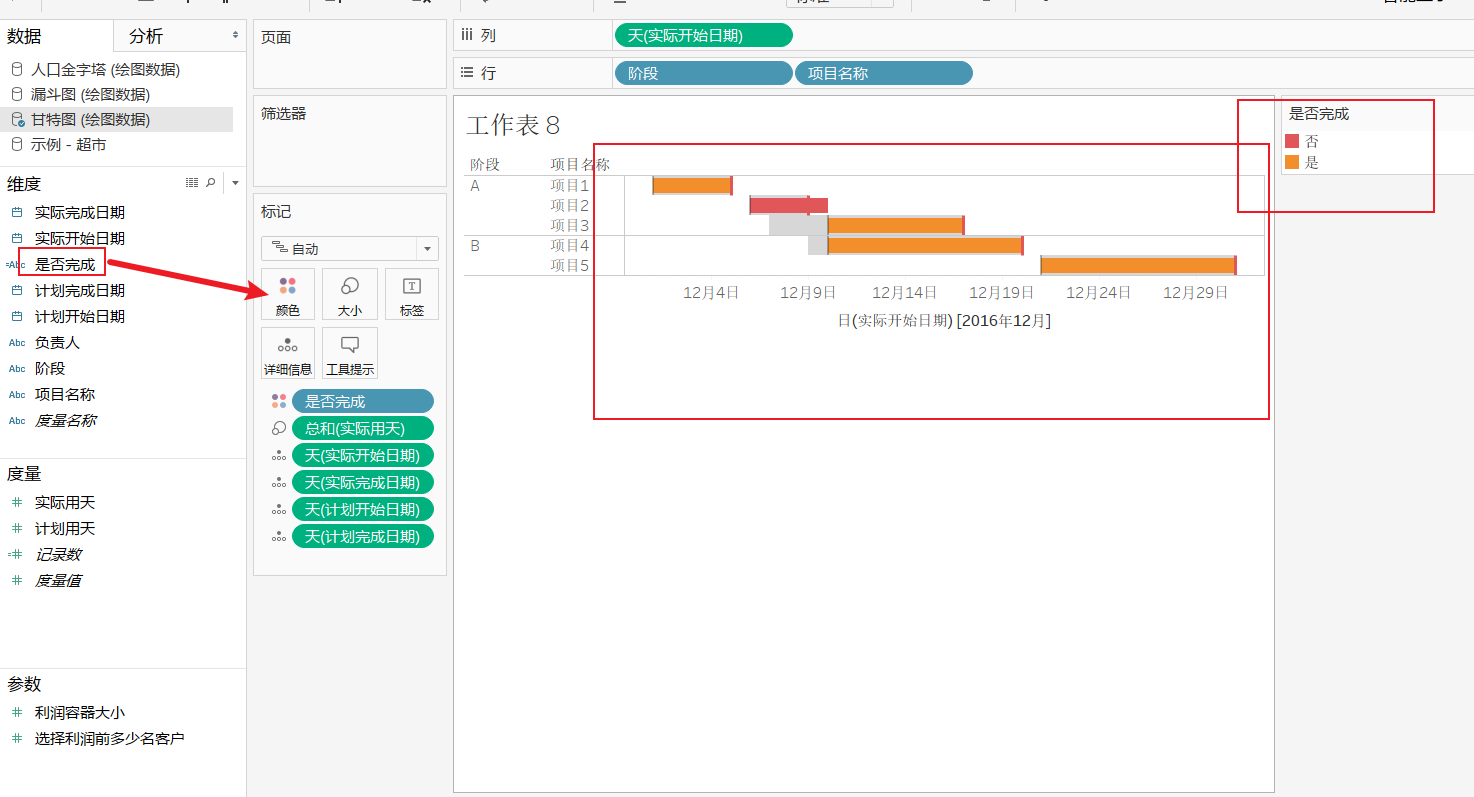Click the 是否完成 pill in marks card
Screen dimensions: 1474x797
tap(363, 401)
